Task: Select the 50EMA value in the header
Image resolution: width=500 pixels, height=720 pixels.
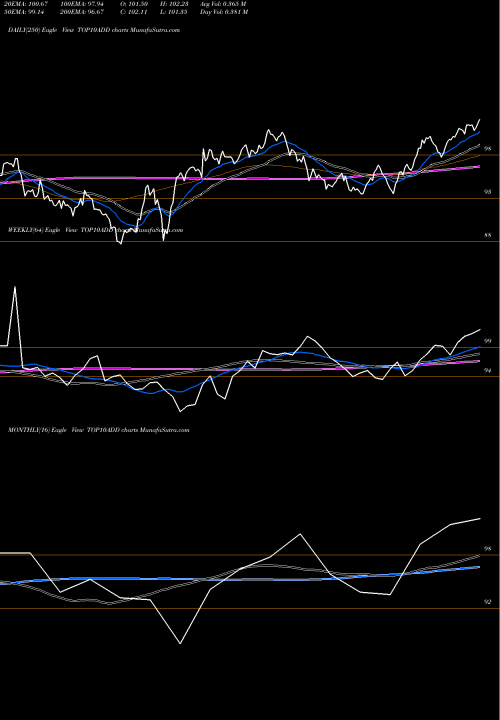Action: coord(22,12)
